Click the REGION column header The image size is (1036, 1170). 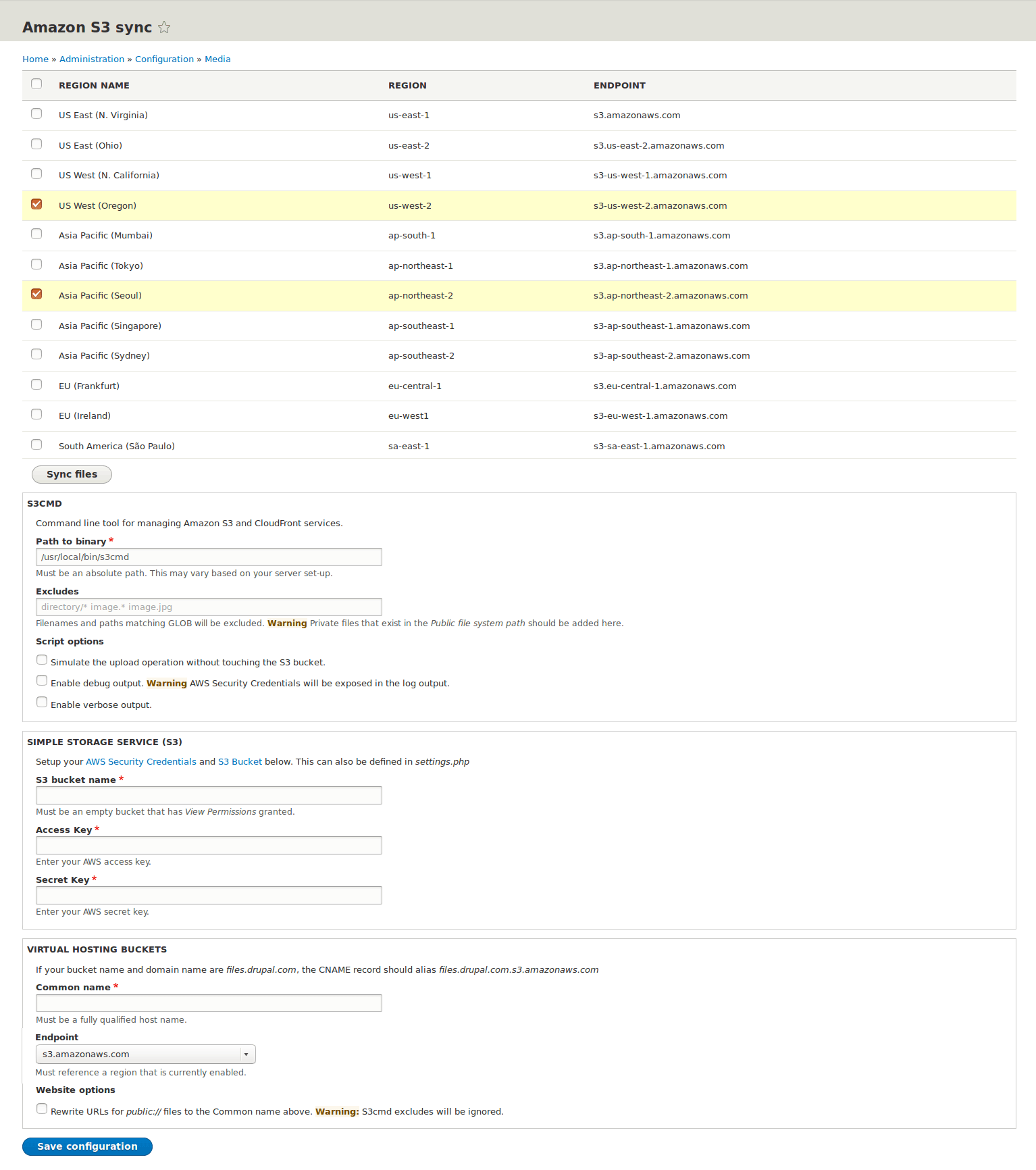point(407,86)
